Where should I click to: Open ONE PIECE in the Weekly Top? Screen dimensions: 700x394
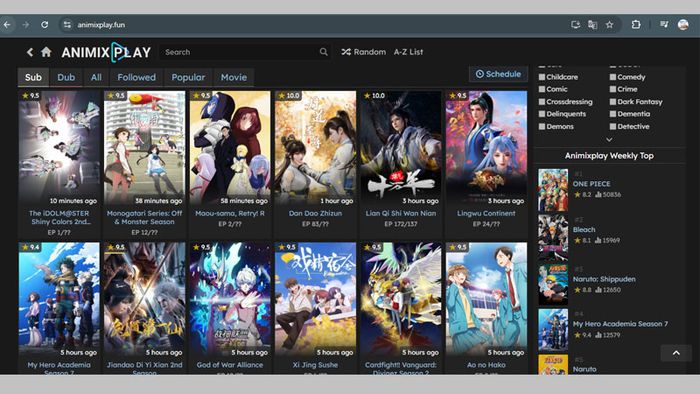[x=592, y=184]
